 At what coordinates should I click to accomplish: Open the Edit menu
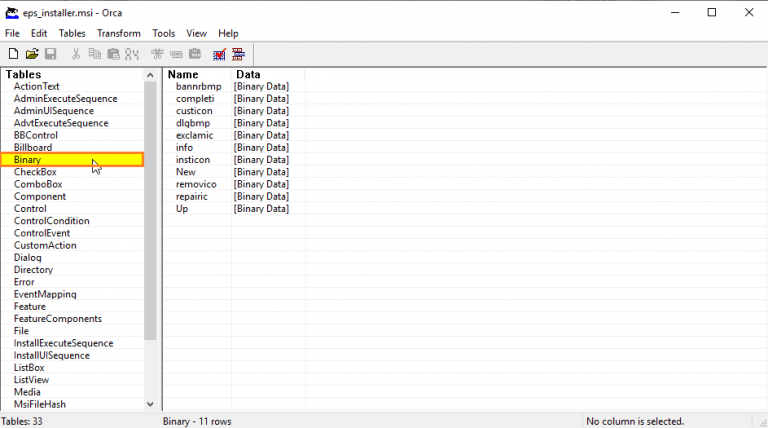click(39, 33)
